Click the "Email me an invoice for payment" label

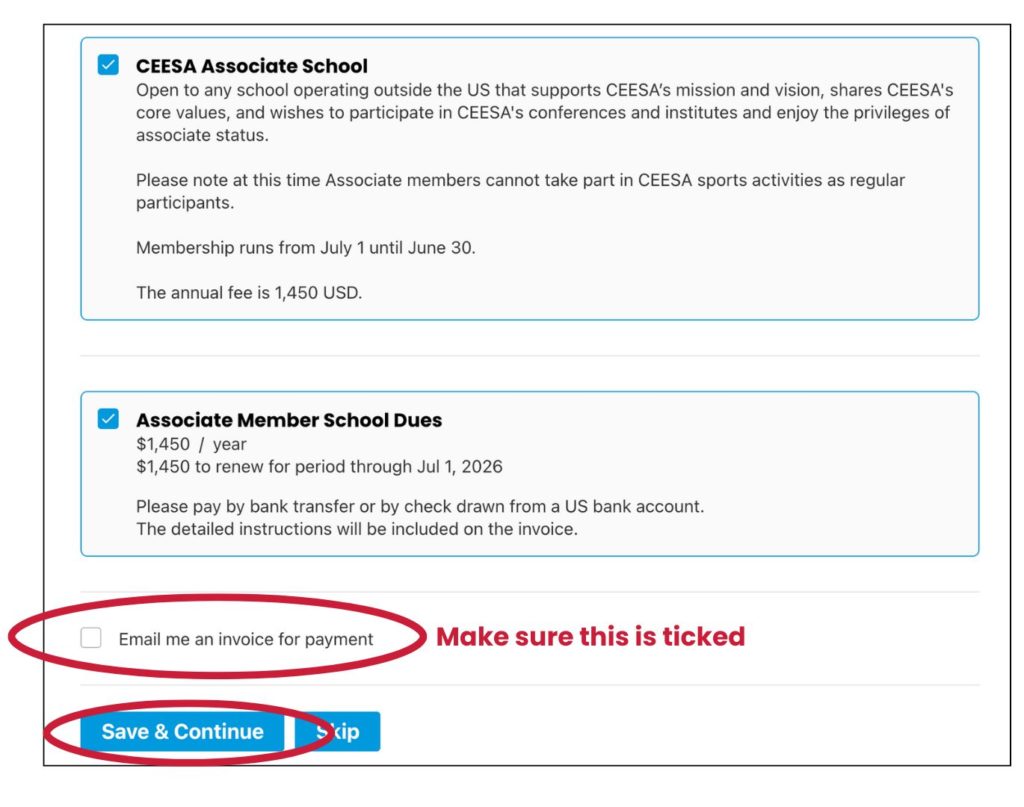coord(245,639)
